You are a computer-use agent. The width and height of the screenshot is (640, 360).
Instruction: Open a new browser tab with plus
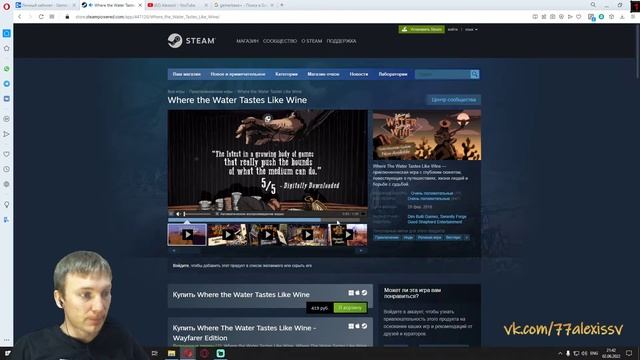pos(282,5)
